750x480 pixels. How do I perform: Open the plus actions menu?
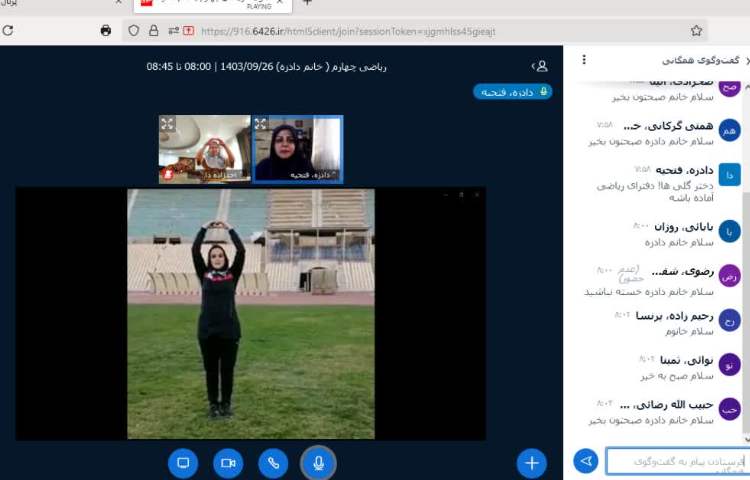pos(531,462)
